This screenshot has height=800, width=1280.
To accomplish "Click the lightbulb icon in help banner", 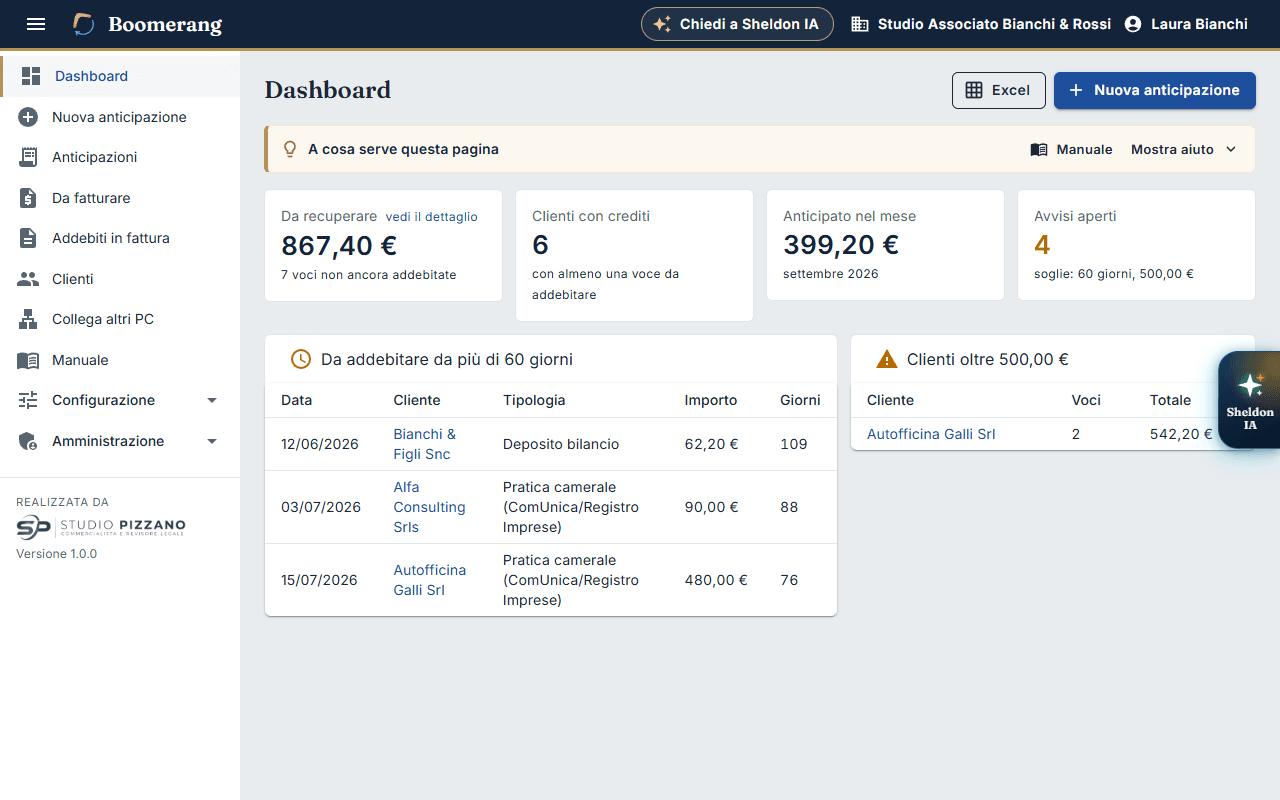I will (290, 149).
